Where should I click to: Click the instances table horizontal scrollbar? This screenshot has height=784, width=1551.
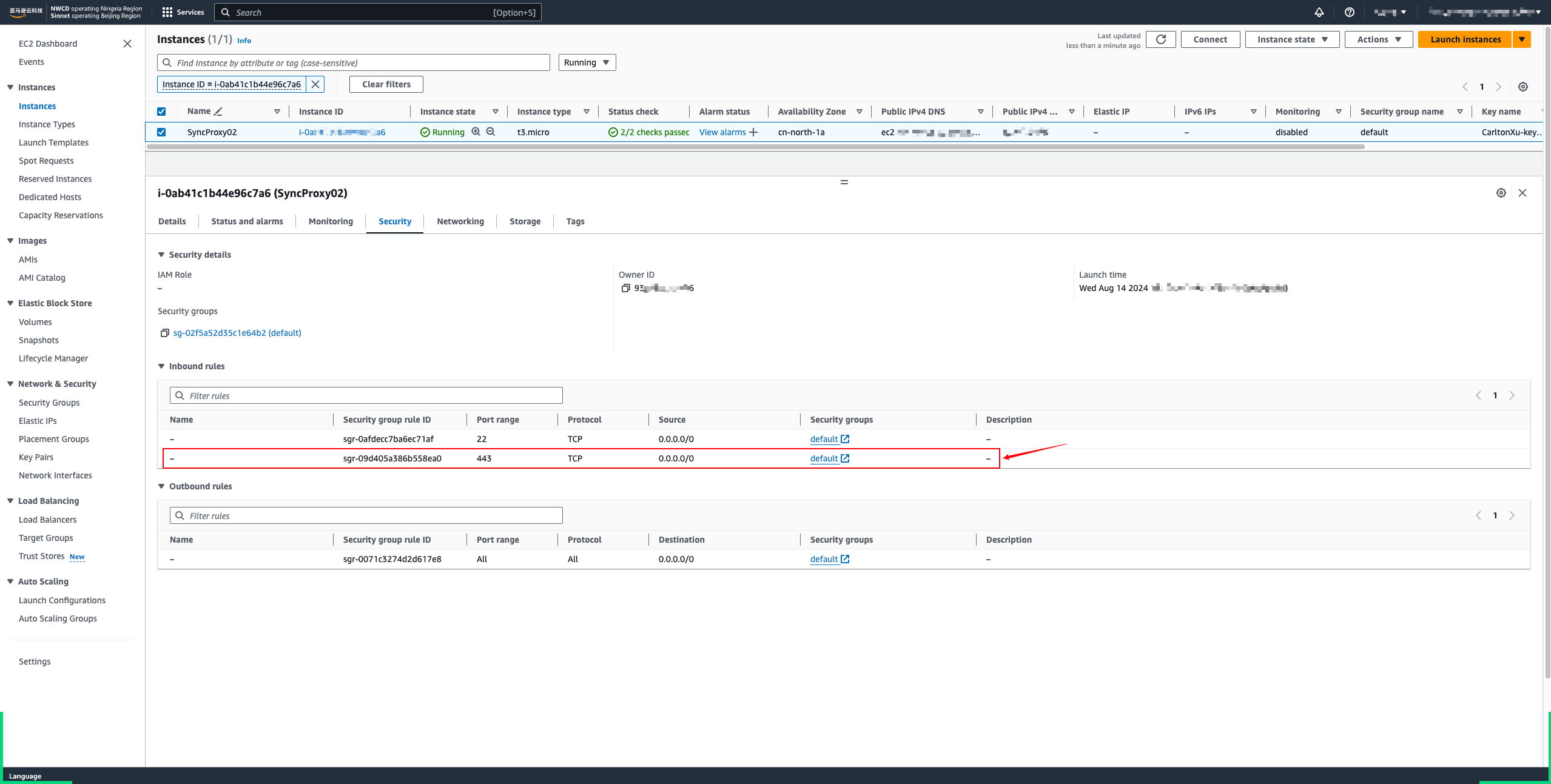point(755,147)
